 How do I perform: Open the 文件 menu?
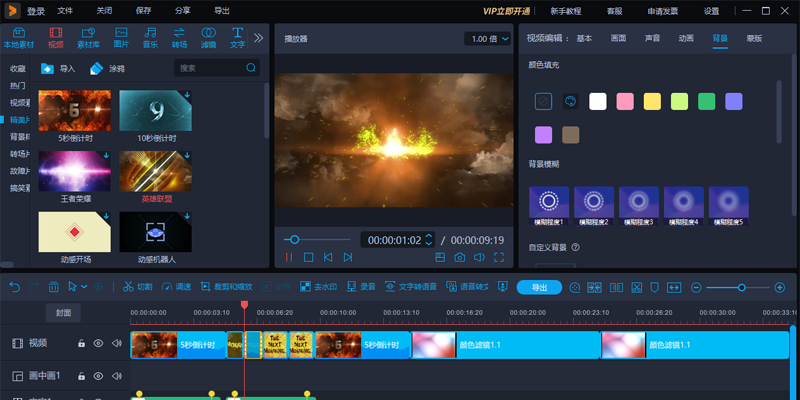tap(65, 11)
